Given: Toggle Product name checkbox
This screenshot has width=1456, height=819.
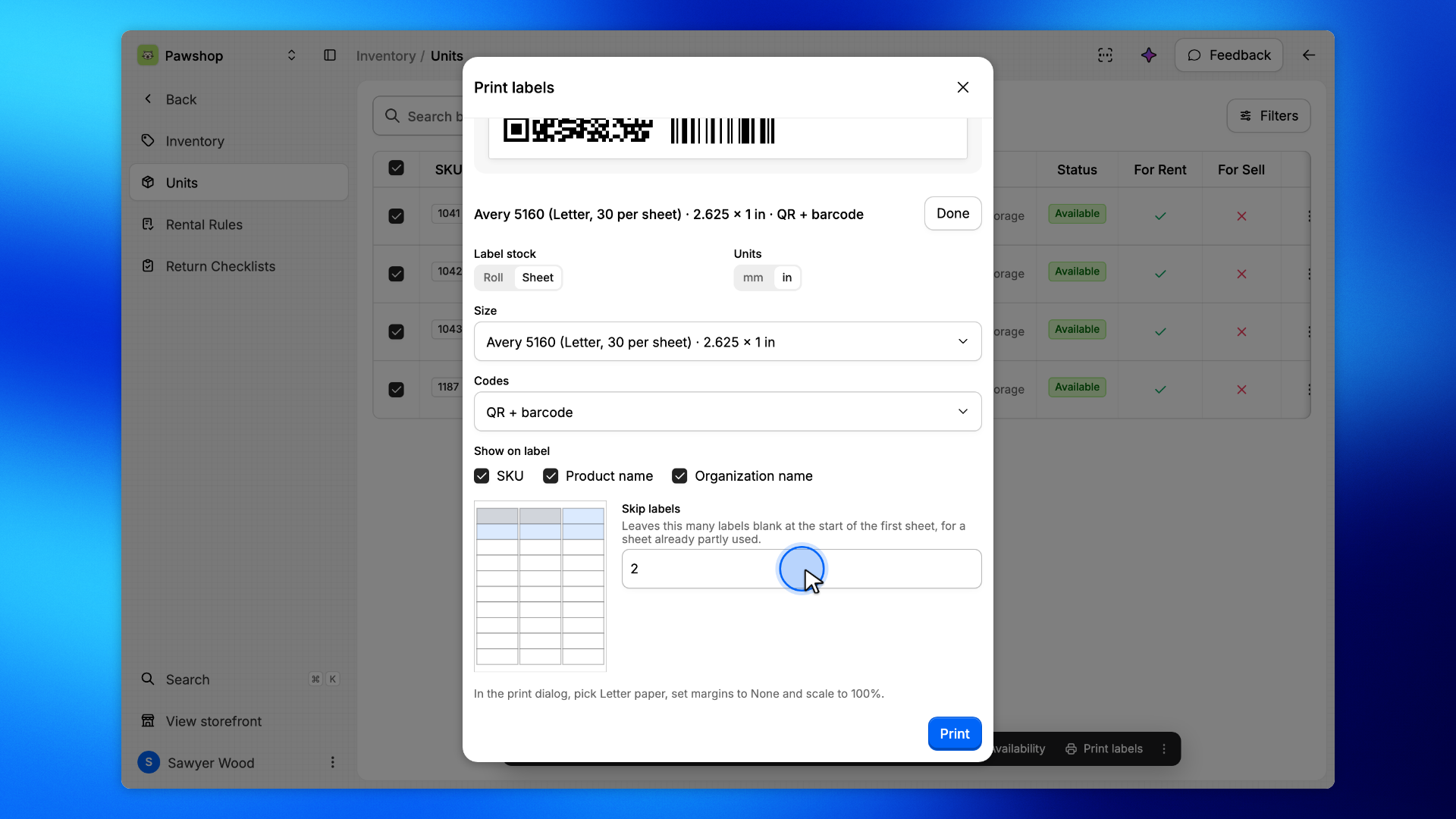Looking at the screenshot, I should tap(551, 476).
